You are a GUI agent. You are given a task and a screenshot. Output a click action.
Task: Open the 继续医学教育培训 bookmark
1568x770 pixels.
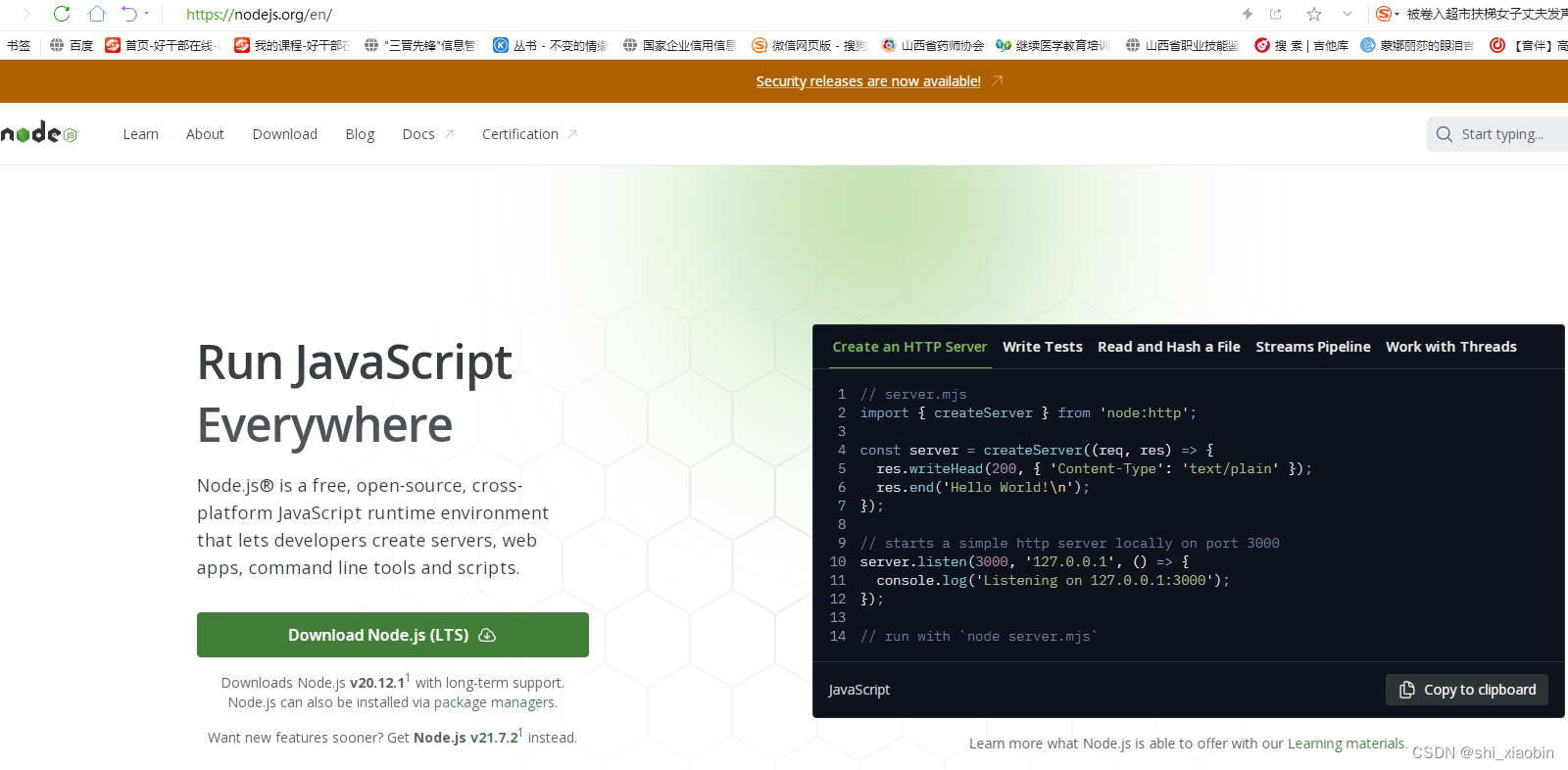click(1053, 45)
